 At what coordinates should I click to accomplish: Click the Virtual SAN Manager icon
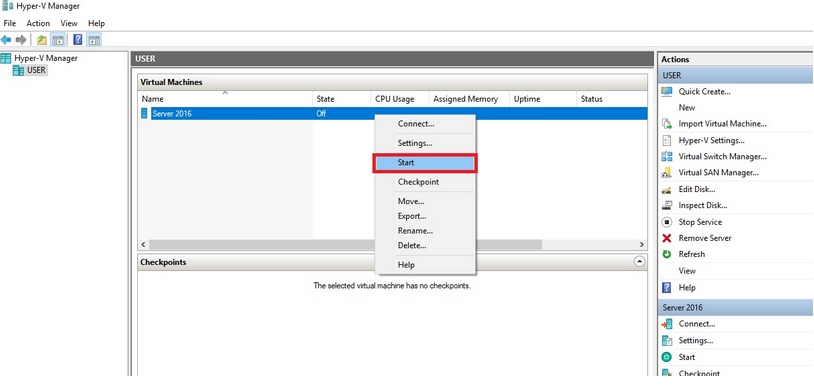pyautogui.click(x=667, y=173)
